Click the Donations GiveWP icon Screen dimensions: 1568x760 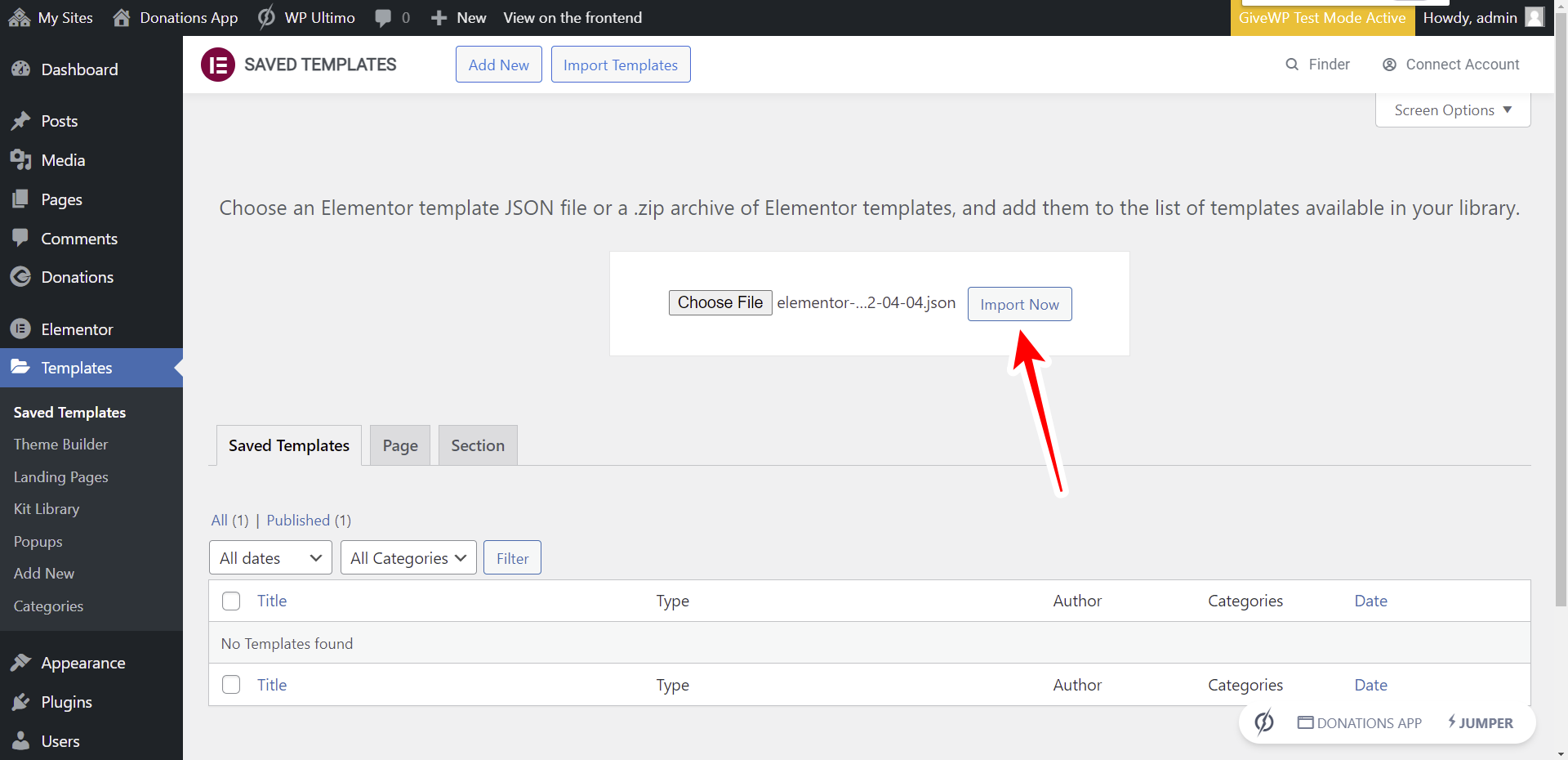(20, 277)
